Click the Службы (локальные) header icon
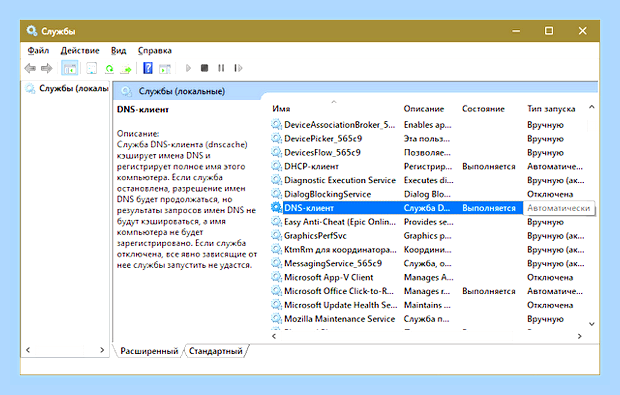This screenshot has width=620, height=395. point(126,91)
